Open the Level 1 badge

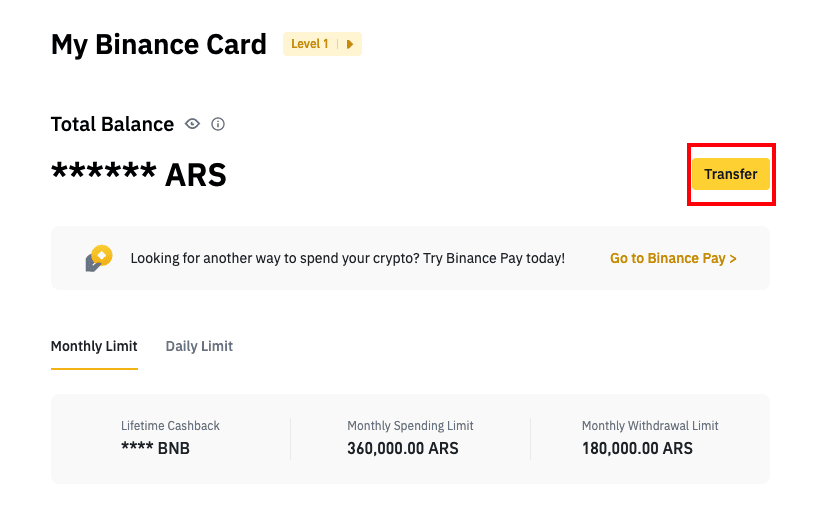point(322,44)
